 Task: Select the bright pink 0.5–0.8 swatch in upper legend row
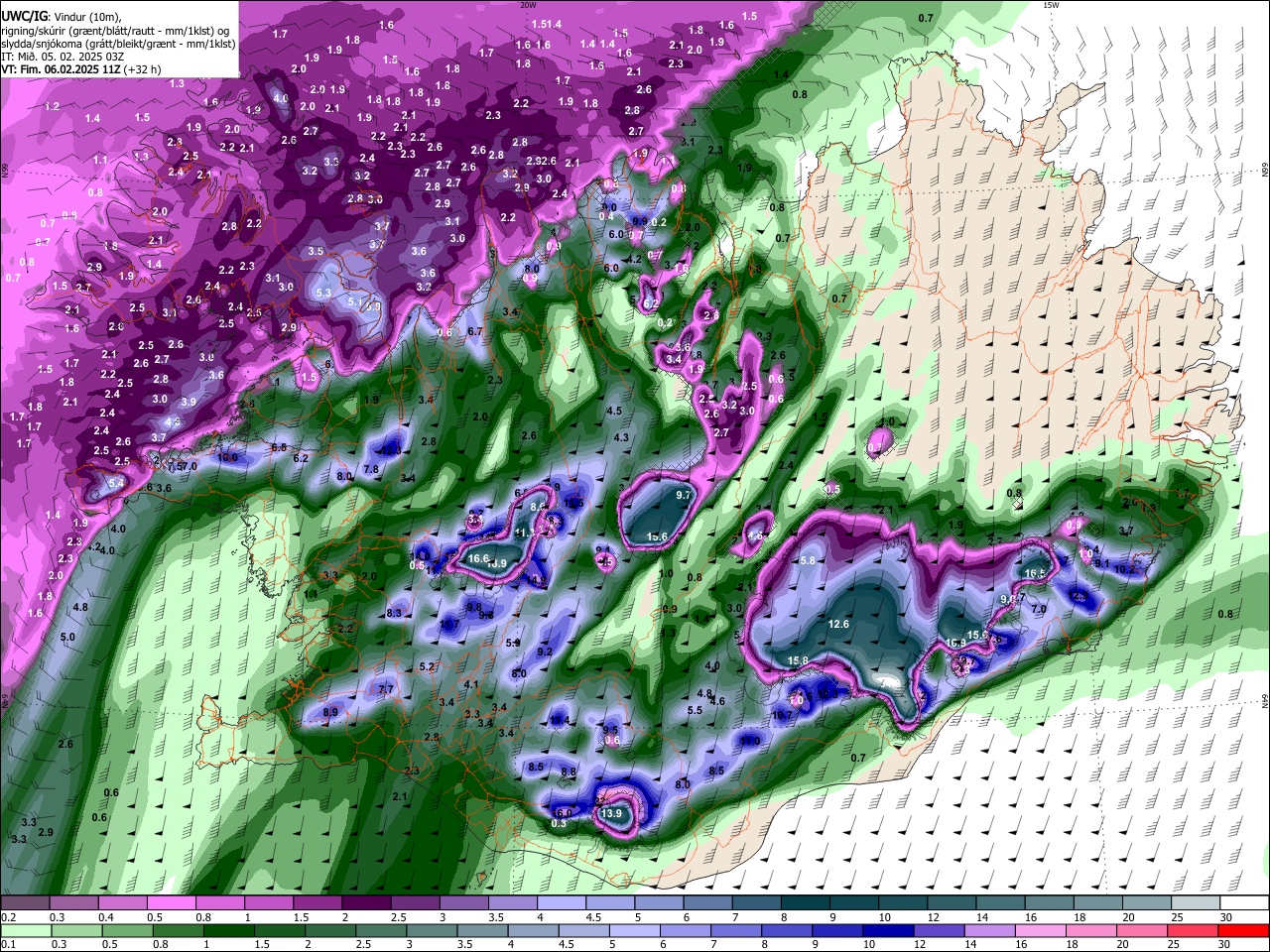[x=171, y=903]
